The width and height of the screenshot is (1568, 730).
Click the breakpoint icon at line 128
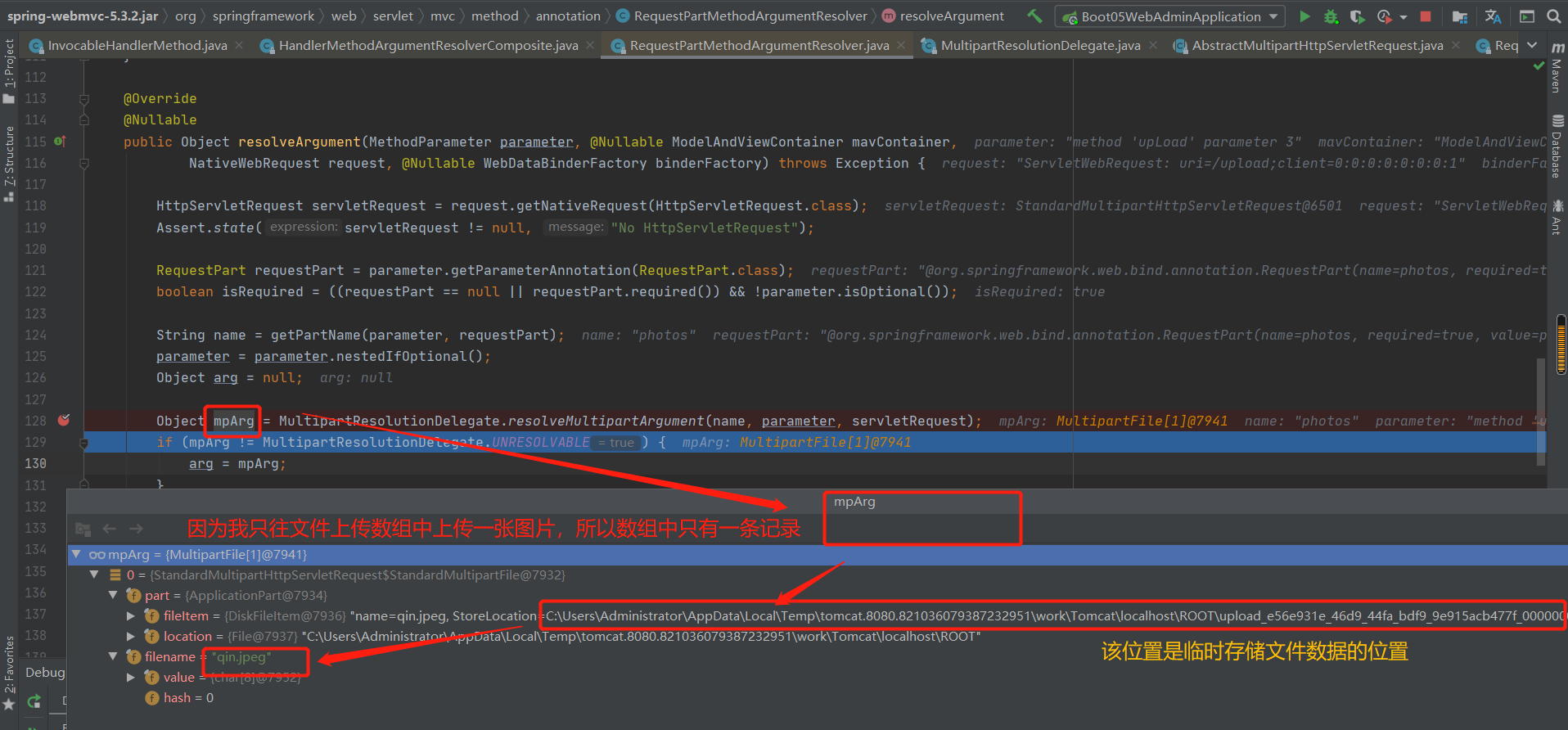(64, 420)
